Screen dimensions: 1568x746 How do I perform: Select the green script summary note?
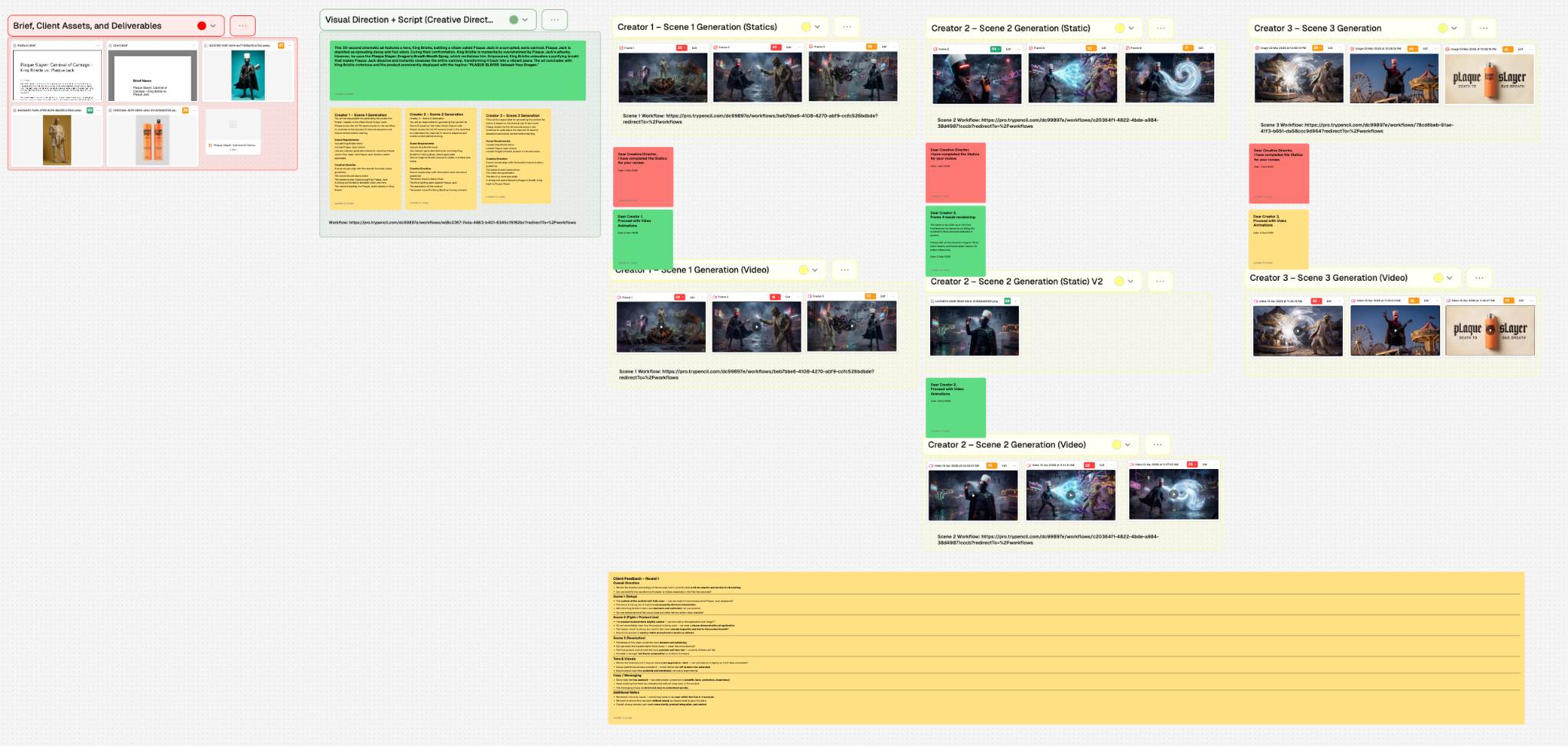coord(458,70)
